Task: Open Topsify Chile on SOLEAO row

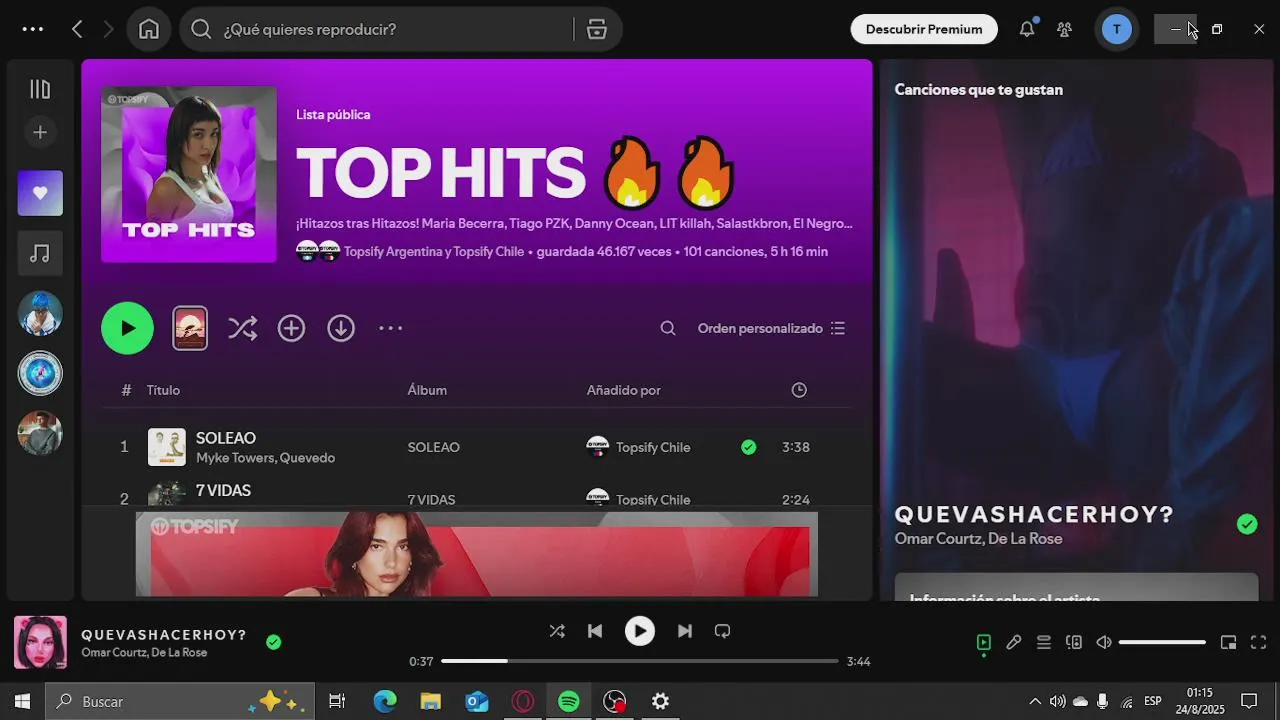Action: pyautogui.click(x=653, y=447)
